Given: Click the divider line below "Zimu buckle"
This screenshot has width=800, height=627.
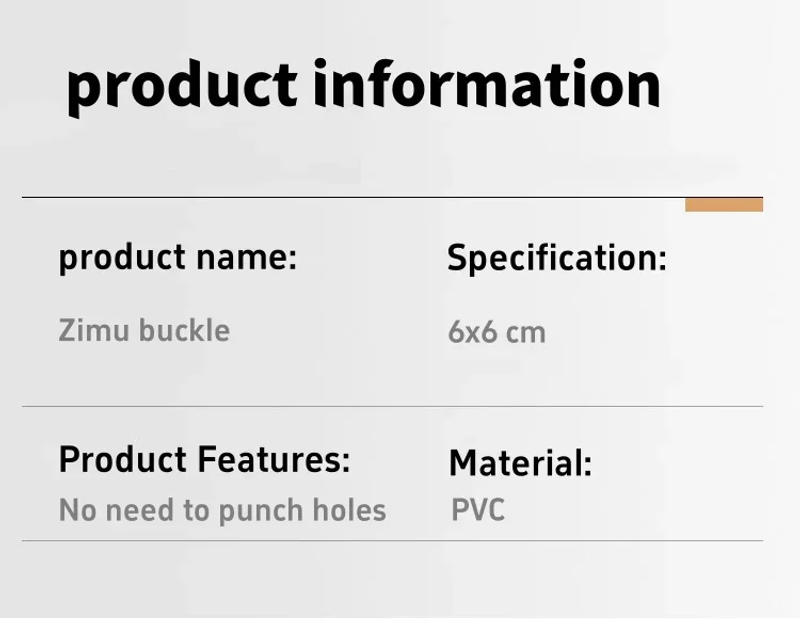Looking at the screenshot, I should tap(392, 406).
